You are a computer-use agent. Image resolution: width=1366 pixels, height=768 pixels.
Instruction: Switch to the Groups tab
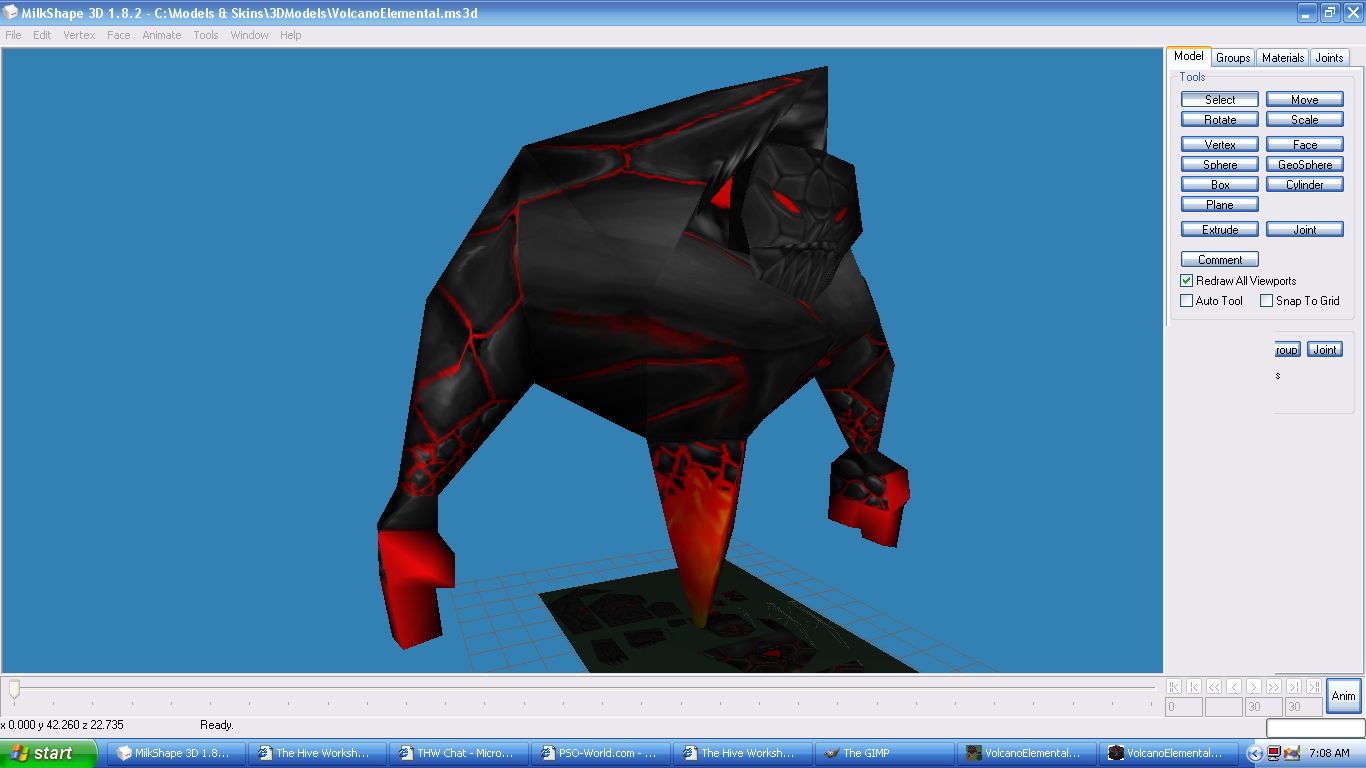[x=1233, y=58]
